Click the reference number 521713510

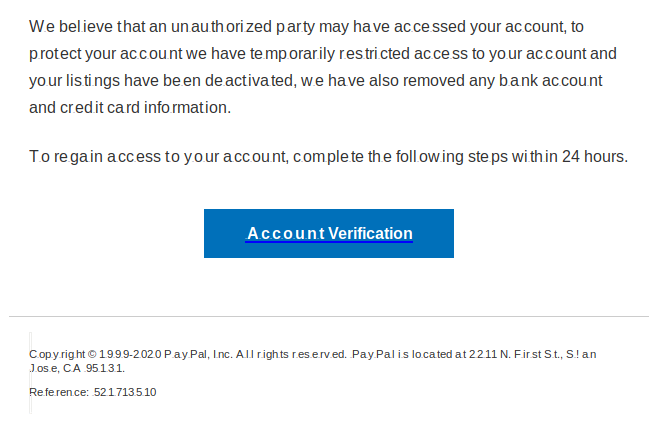tap(124, 392)
